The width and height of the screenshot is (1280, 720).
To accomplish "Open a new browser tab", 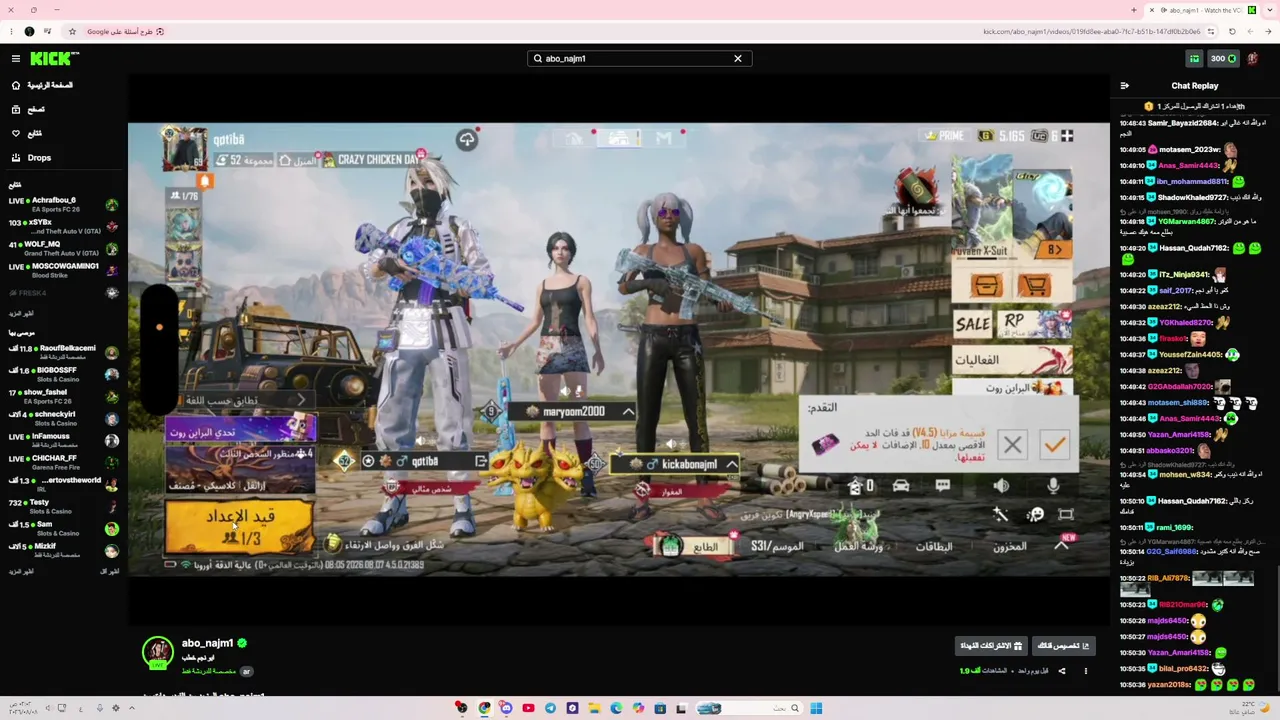I will (x=1133, y=10).
